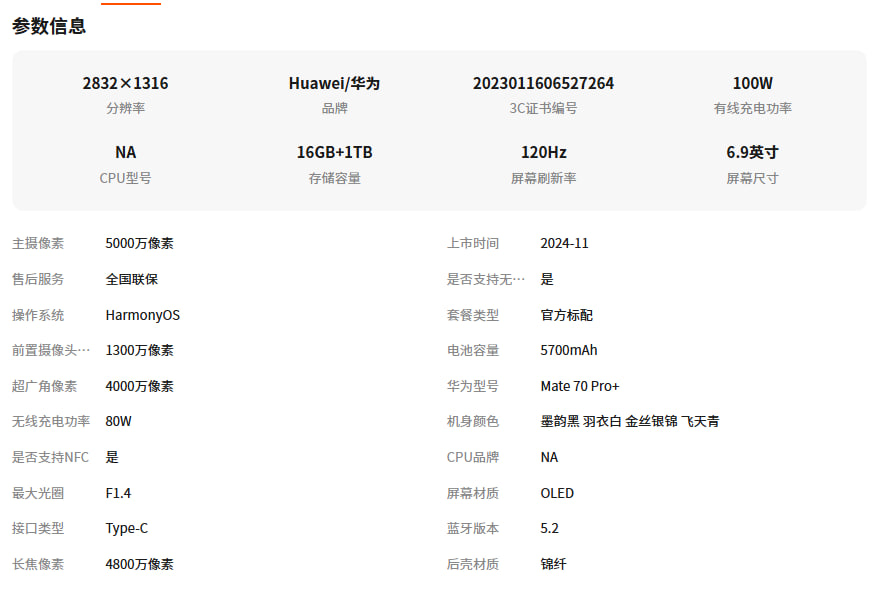Click the Type-C interface type value
880x606 pixels.
[x=127, y=528]
